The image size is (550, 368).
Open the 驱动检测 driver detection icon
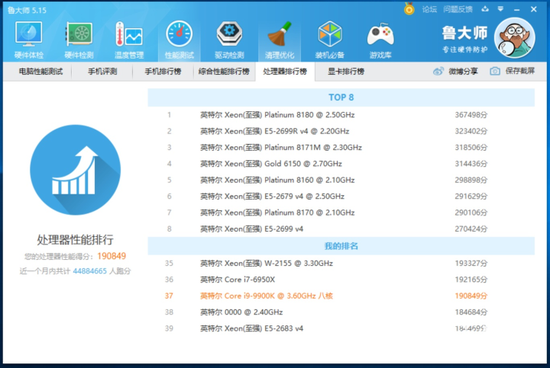[x=229, y=39]
